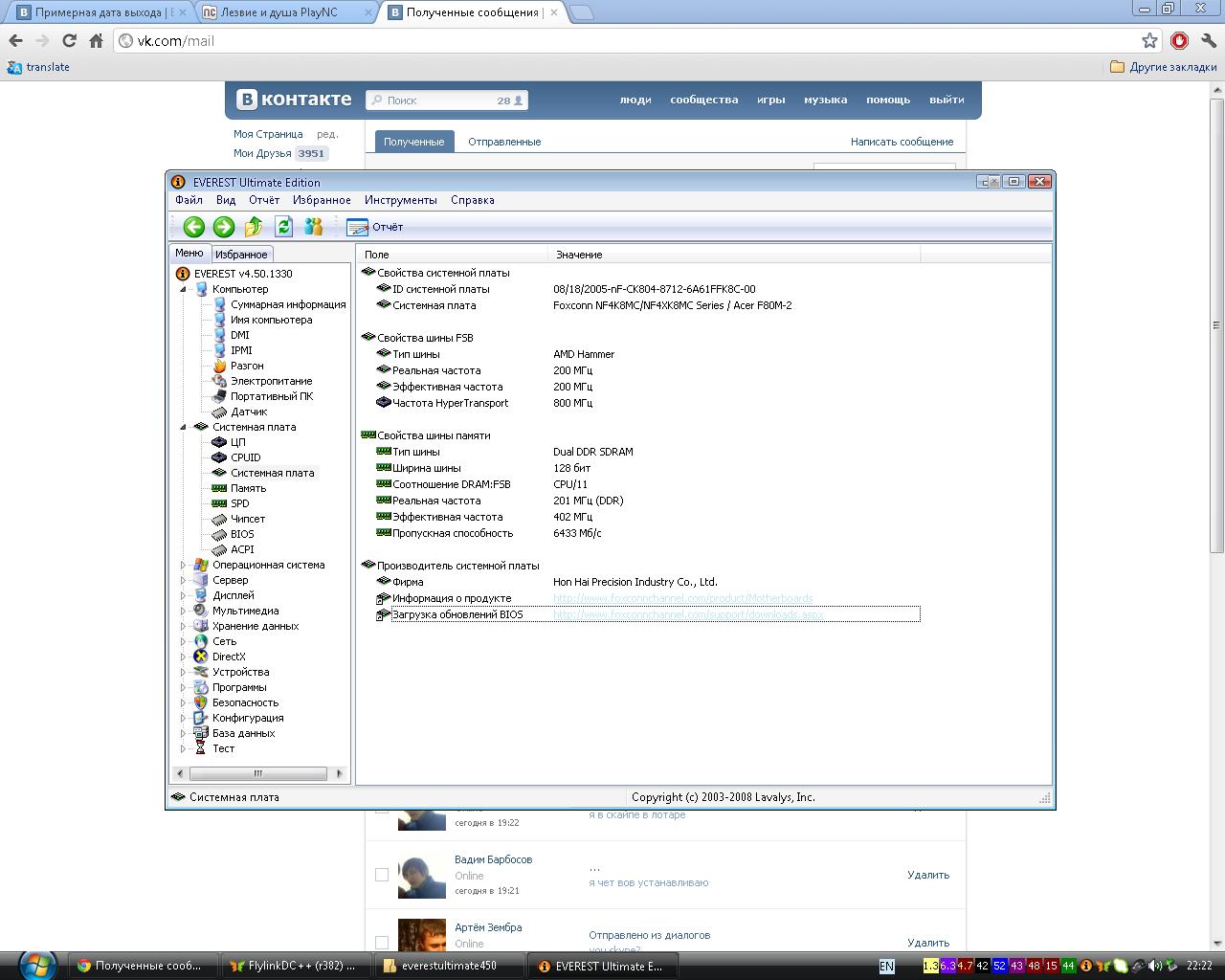
Task: Select Суммарная информация tree item
Action: click(288, 304)
